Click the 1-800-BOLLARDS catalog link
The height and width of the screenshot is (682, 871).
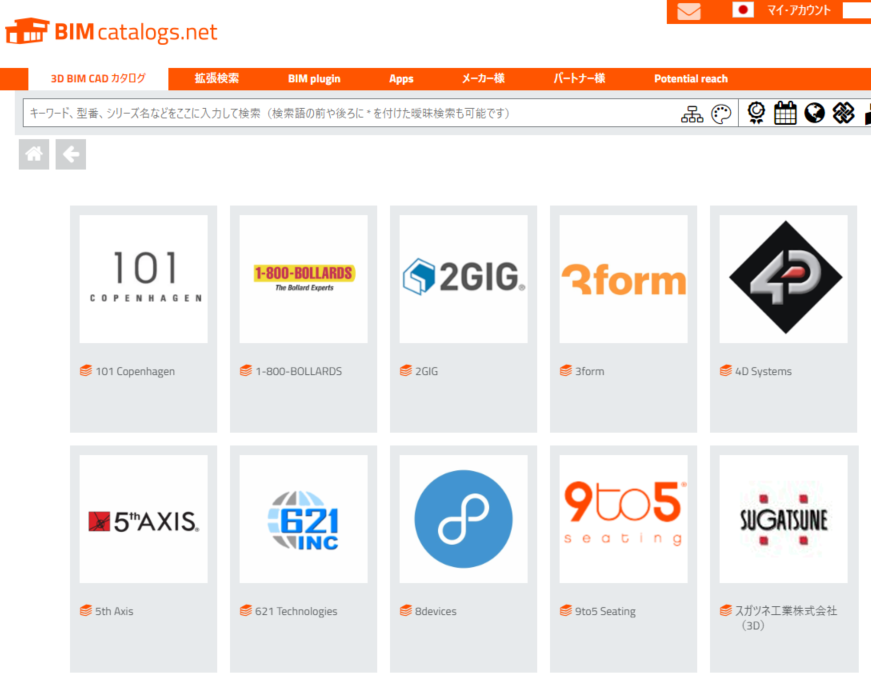298,371
